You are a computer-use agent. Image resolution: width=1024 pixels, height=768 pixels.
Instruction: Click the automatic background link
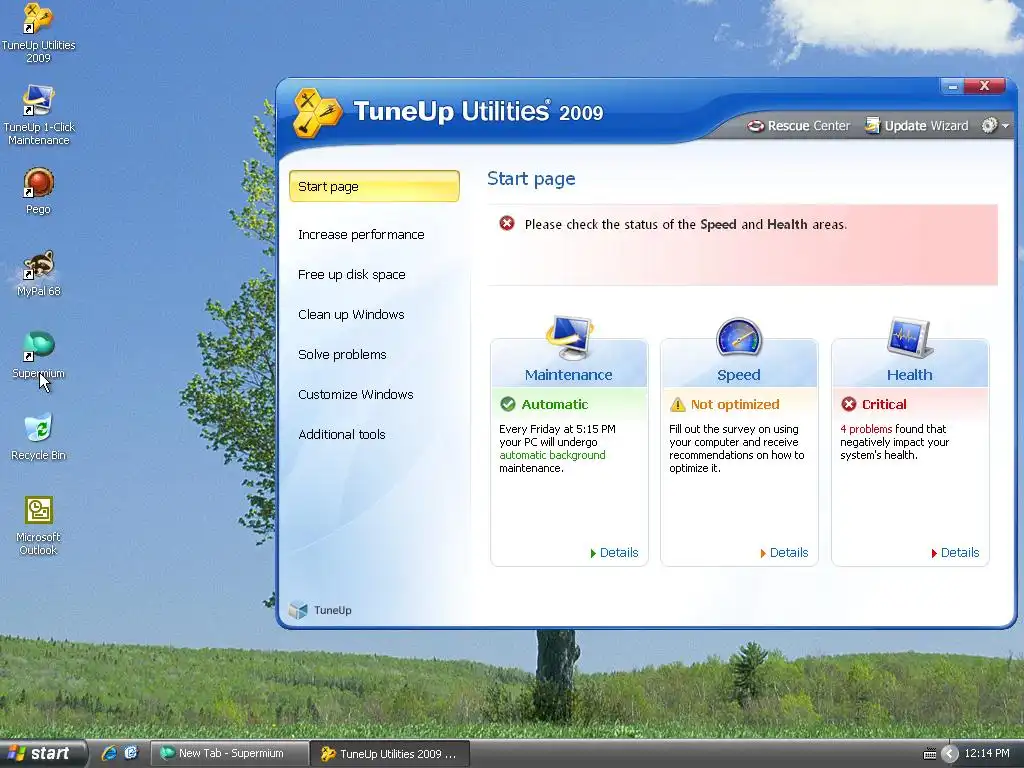[x=552, y=455]
